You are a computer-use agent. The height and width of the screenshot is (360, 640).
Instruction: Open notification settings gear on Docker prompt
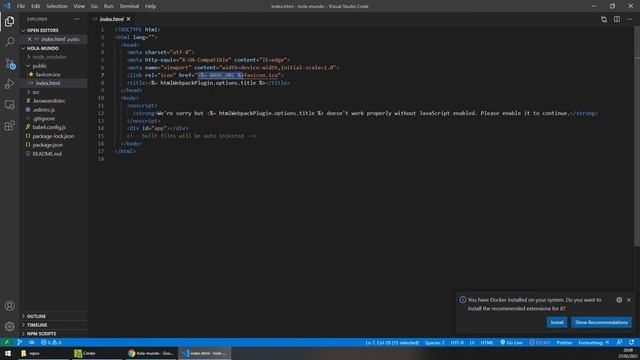tap(619, 300)
